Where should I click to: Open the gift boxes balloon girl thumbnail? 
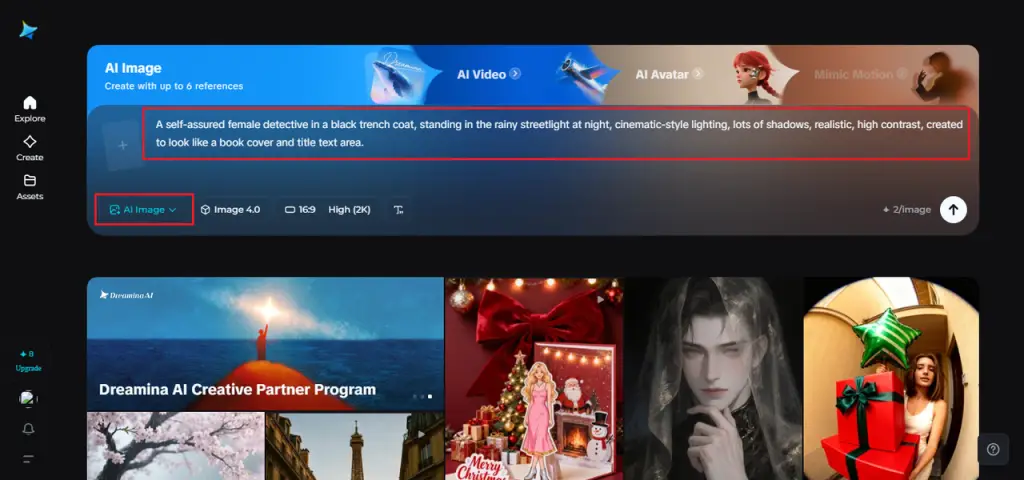891,378
